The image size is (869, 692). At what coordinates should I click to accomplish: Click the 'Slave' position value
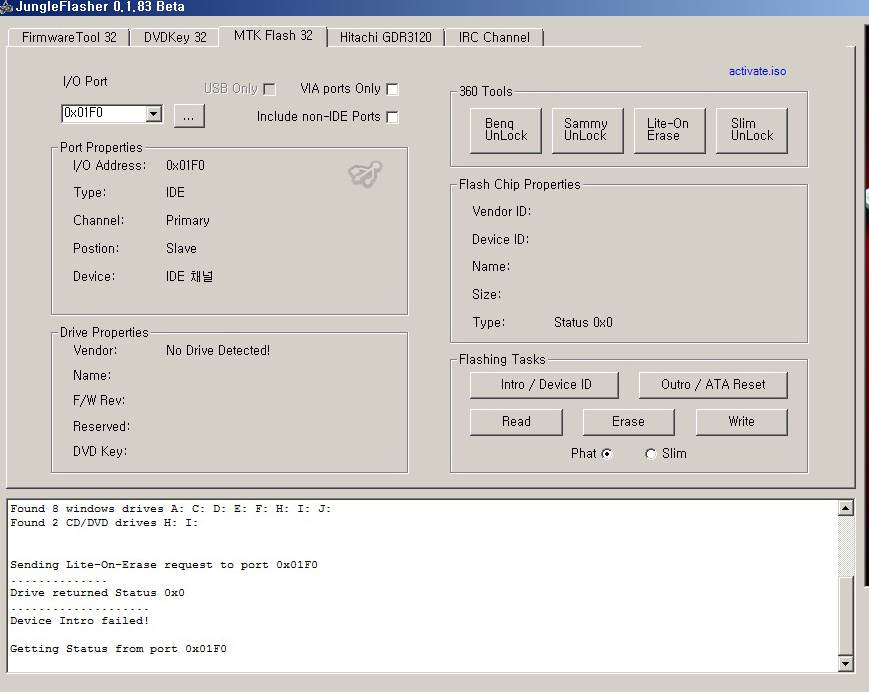click(x=181, y=249)
